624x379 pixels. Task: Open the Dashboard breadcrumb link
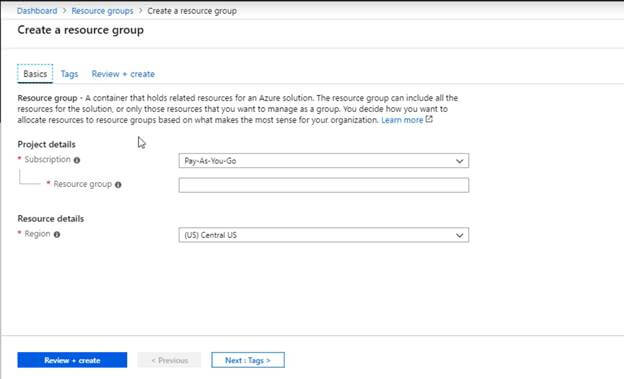(37, 11)
